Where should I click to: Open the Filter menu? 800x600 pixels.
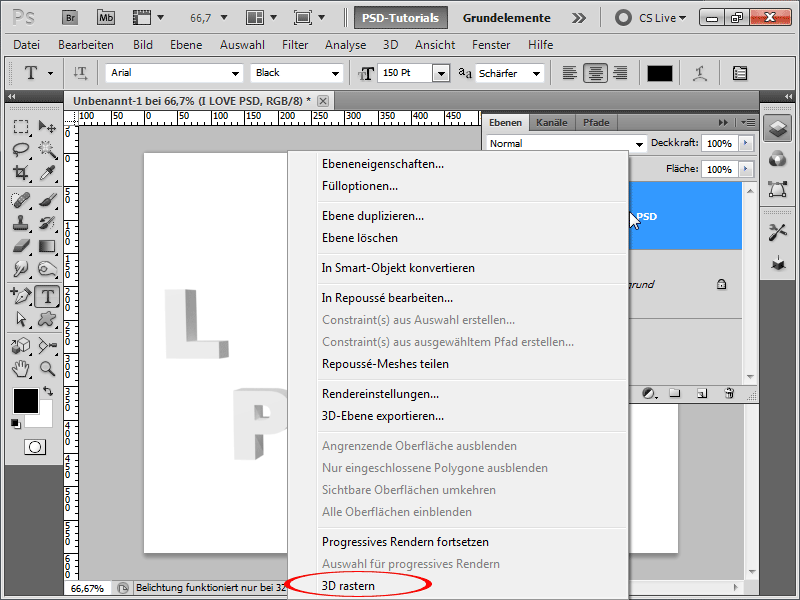[x=295, y=45]
